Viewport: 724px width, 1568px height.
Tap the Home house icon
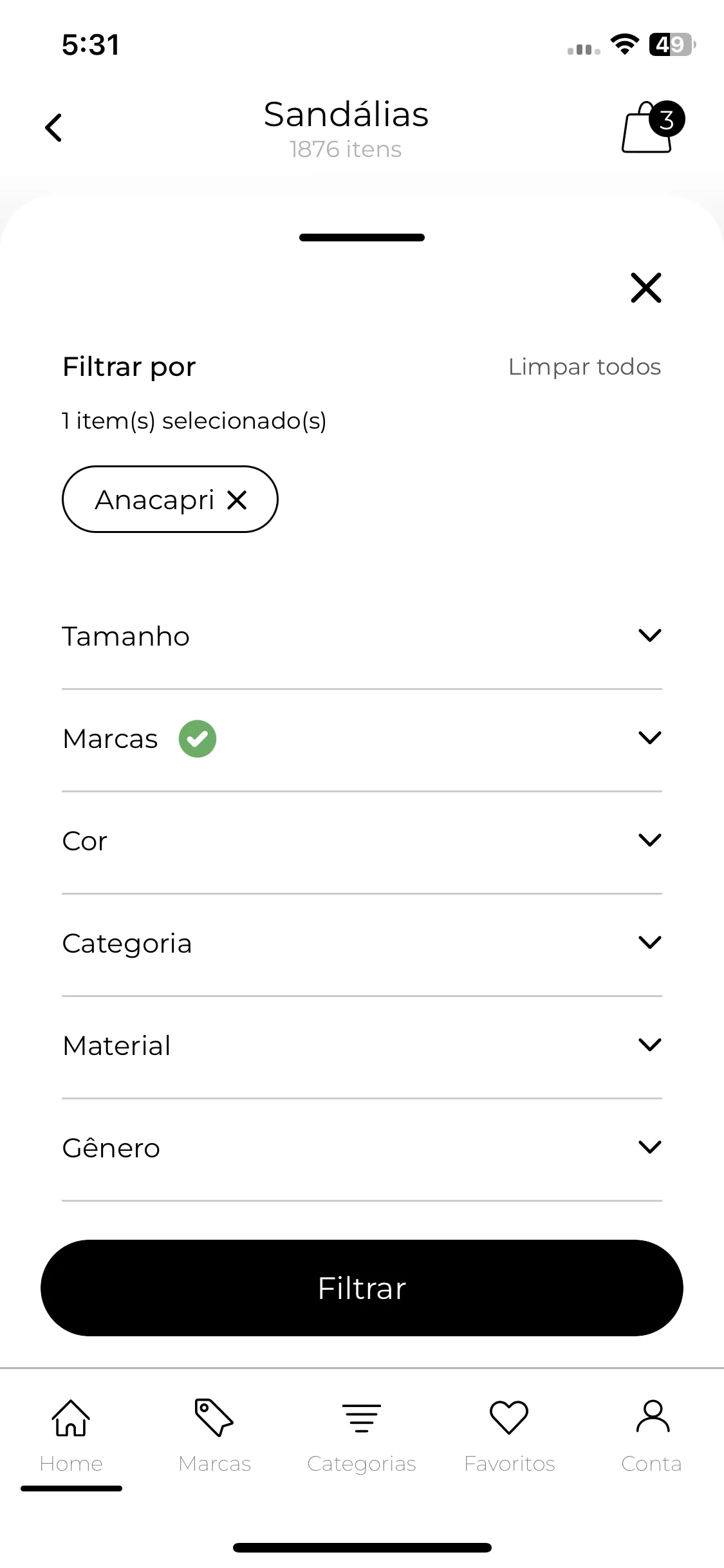pyautogui.click(x=71, y=1417)
